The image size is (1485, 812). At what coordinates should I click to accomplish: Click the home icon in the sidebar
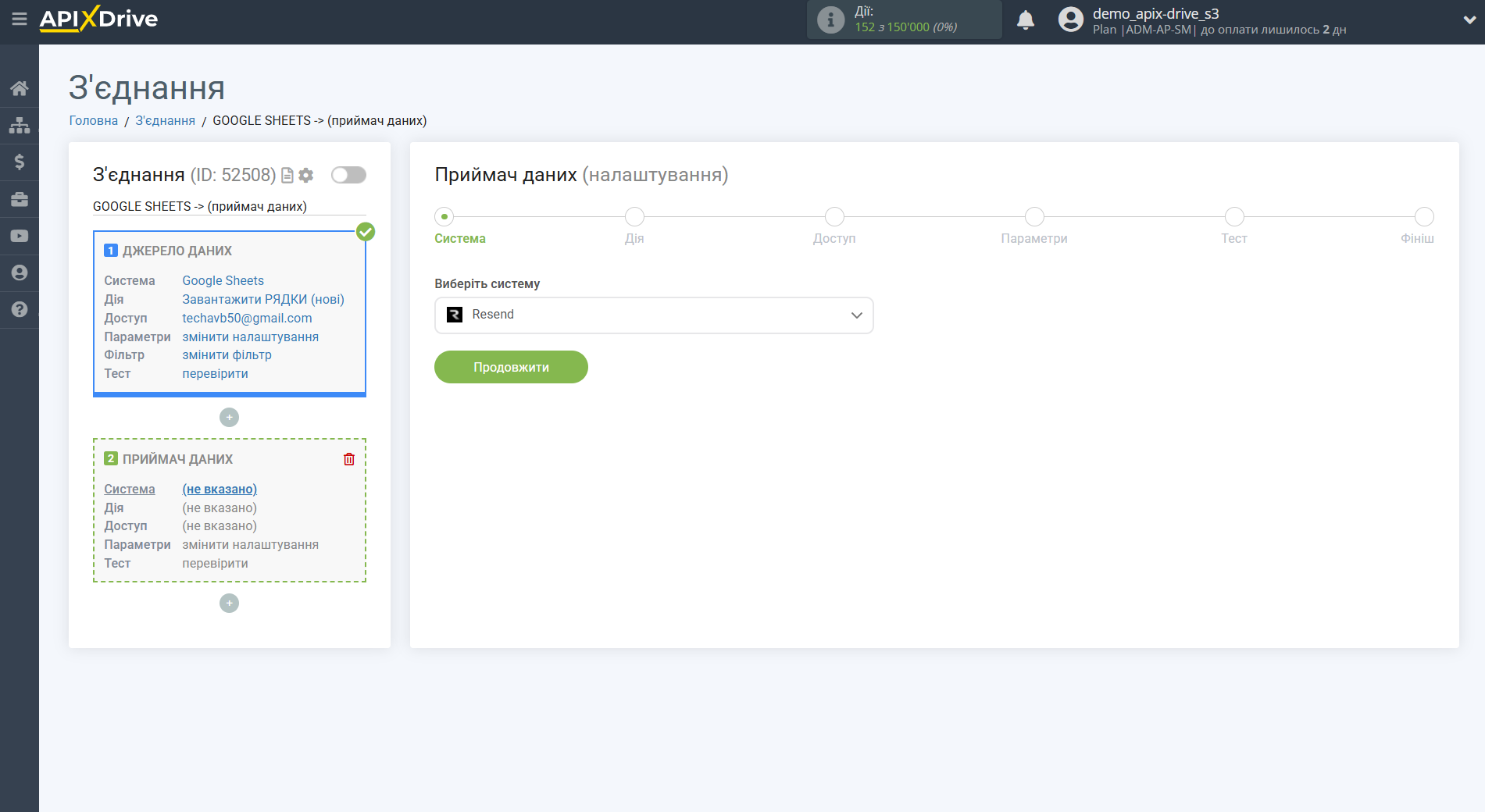20,88
